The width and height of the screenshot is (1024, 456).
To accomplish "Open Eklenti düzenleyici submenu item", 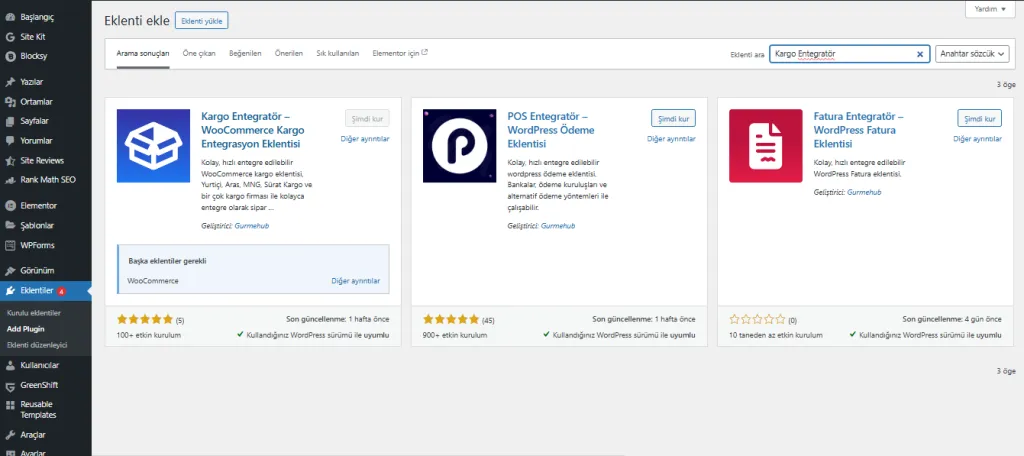I will click(x=37, y=345).
